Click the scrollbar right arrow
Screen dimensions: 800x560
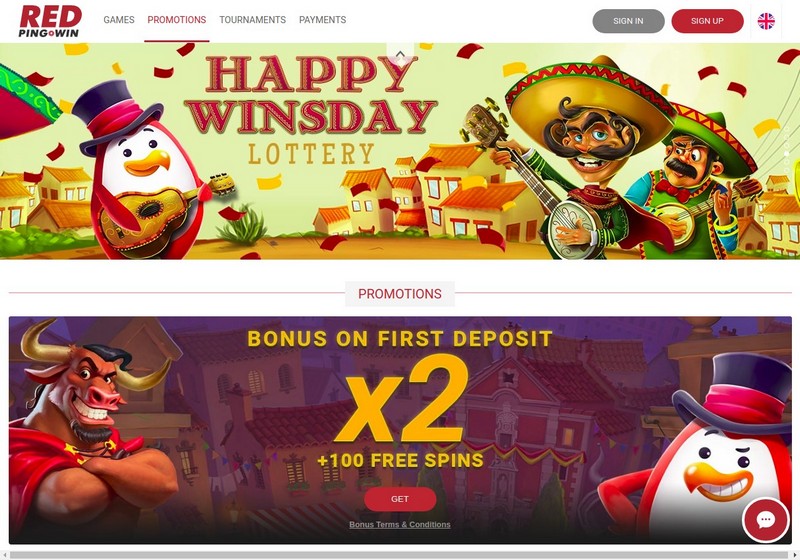[795, 555]
